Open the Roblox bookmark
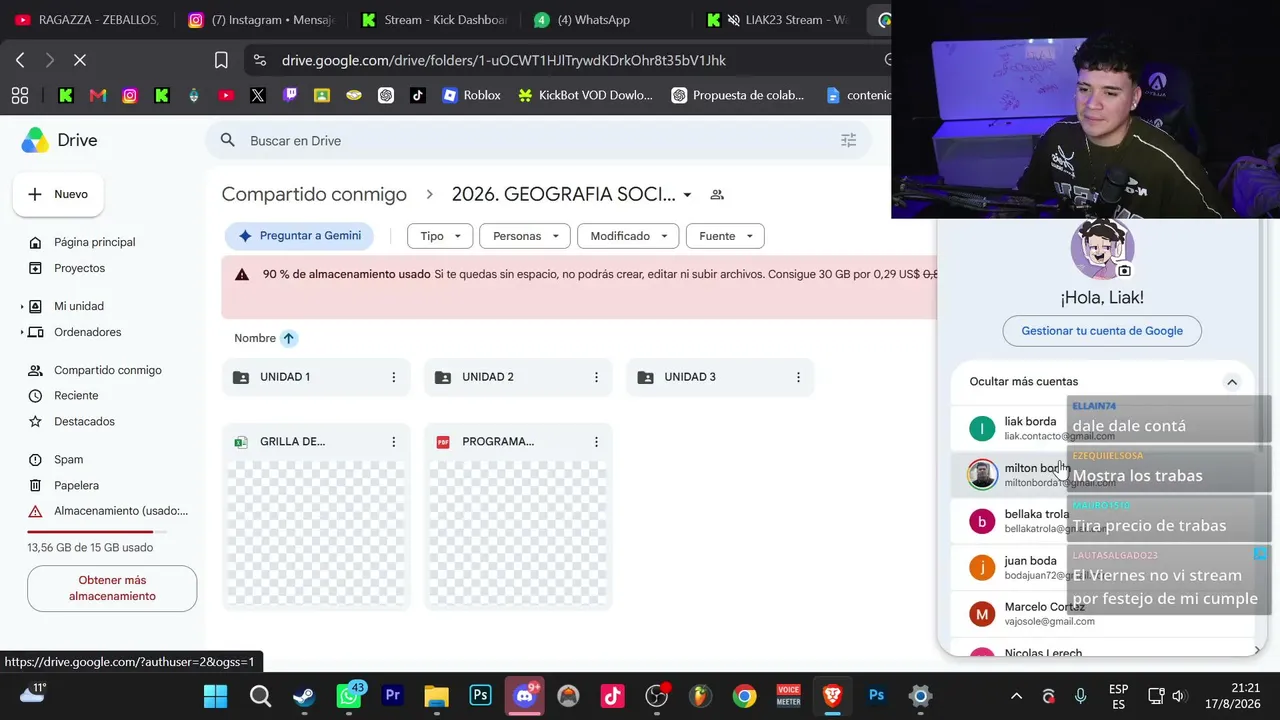This screenshot has height=720, width=1280. [x=471, y=95]
